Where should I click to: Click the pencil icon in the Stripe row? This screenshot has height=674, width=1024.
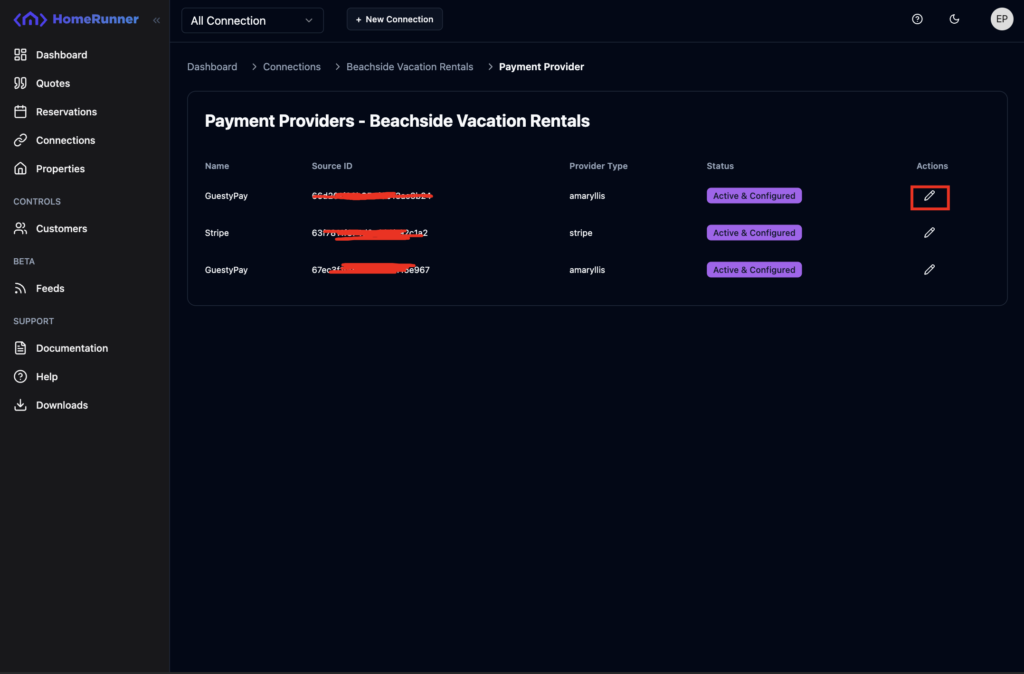click(929, 233)
